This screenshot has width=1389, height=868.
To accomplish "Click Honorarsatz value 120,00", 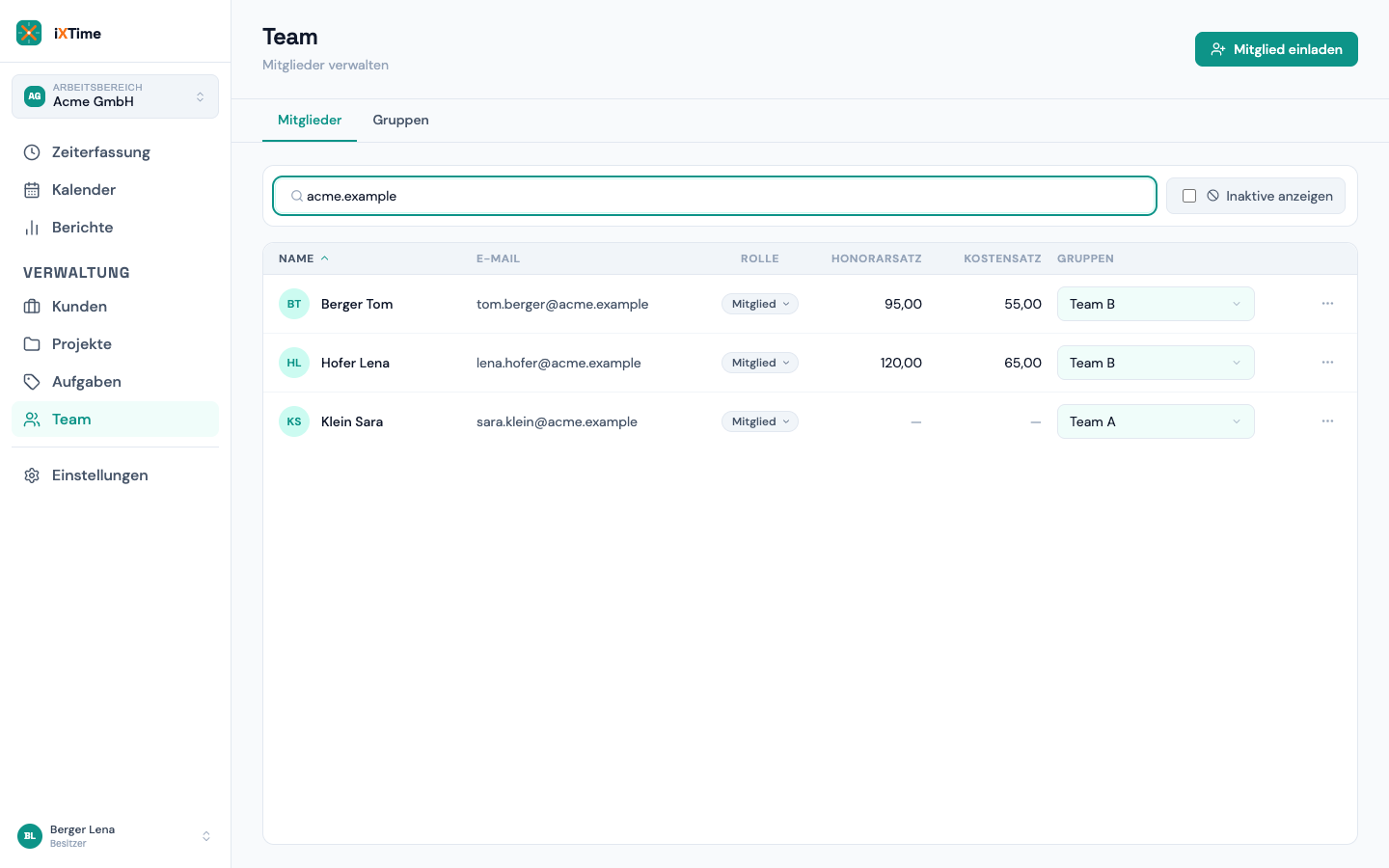I will point(901,363).
